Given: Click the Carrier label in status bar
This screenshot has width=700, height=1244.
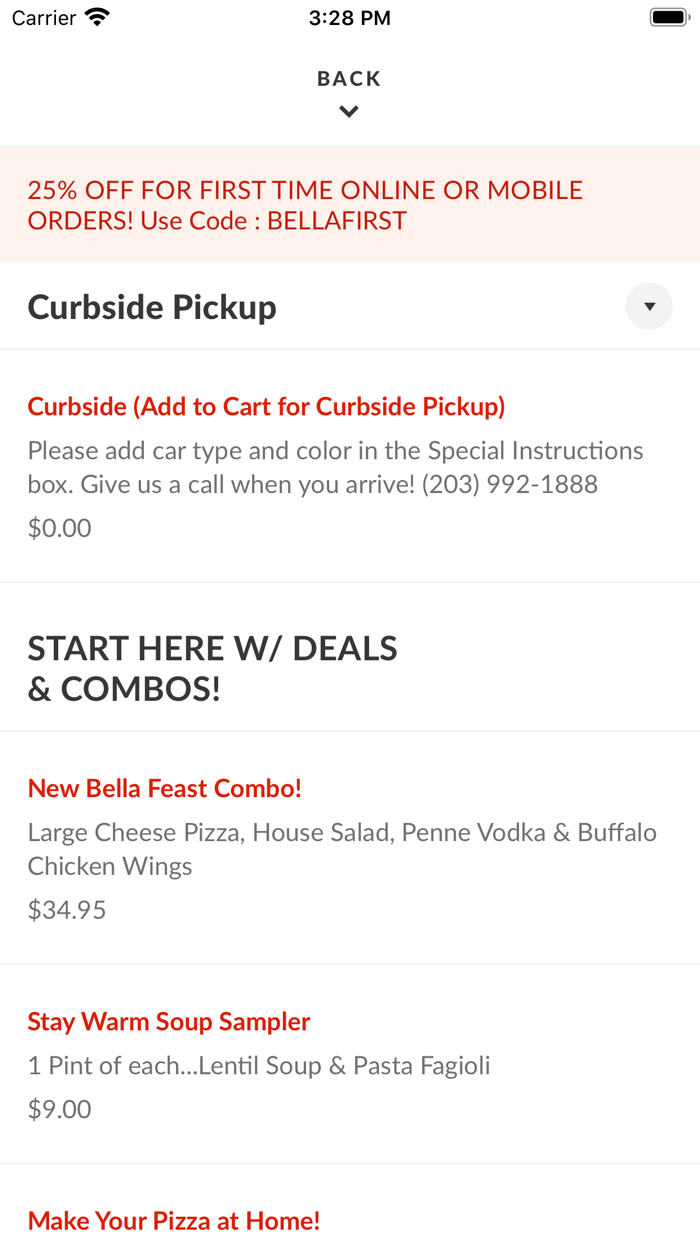Looking at the screenshot, I should click(44, 18).
